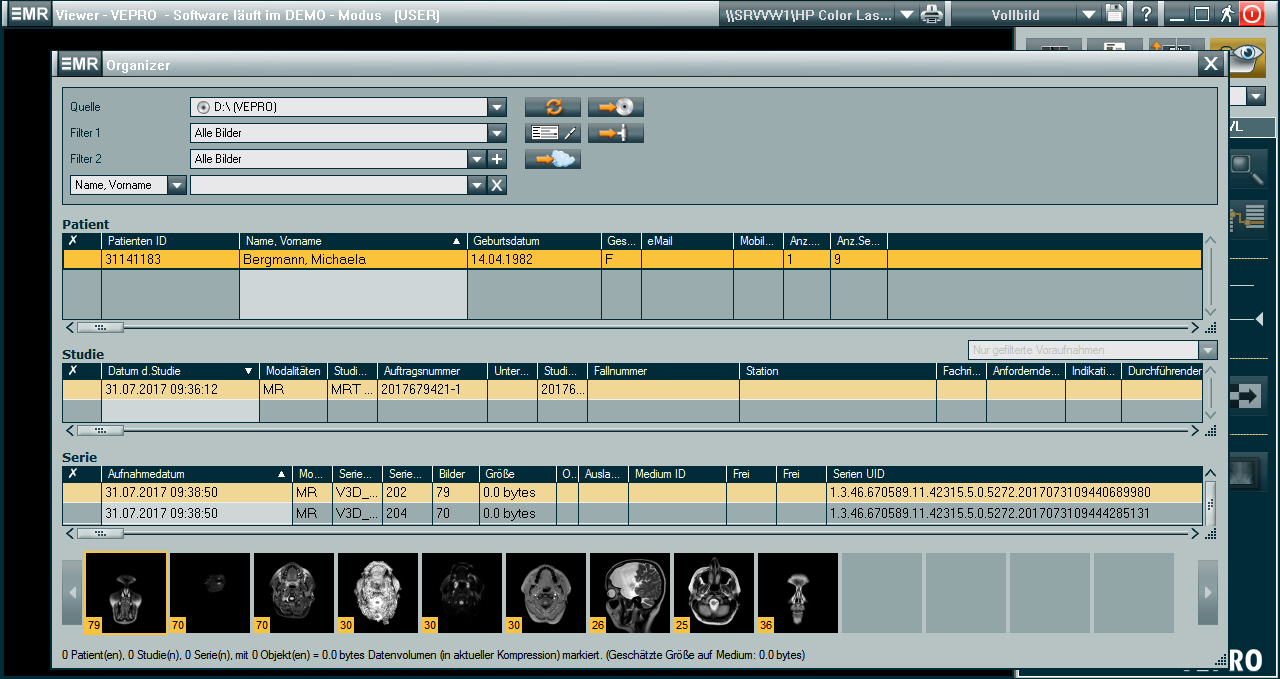Open the Name, Vorname field selector
This screenshot has width=1280, height=679.
[177, 185]
